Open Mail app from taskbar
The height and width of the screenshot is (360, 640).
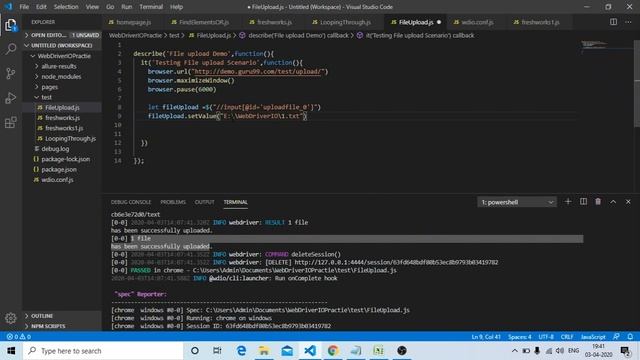tap(287, 351)
